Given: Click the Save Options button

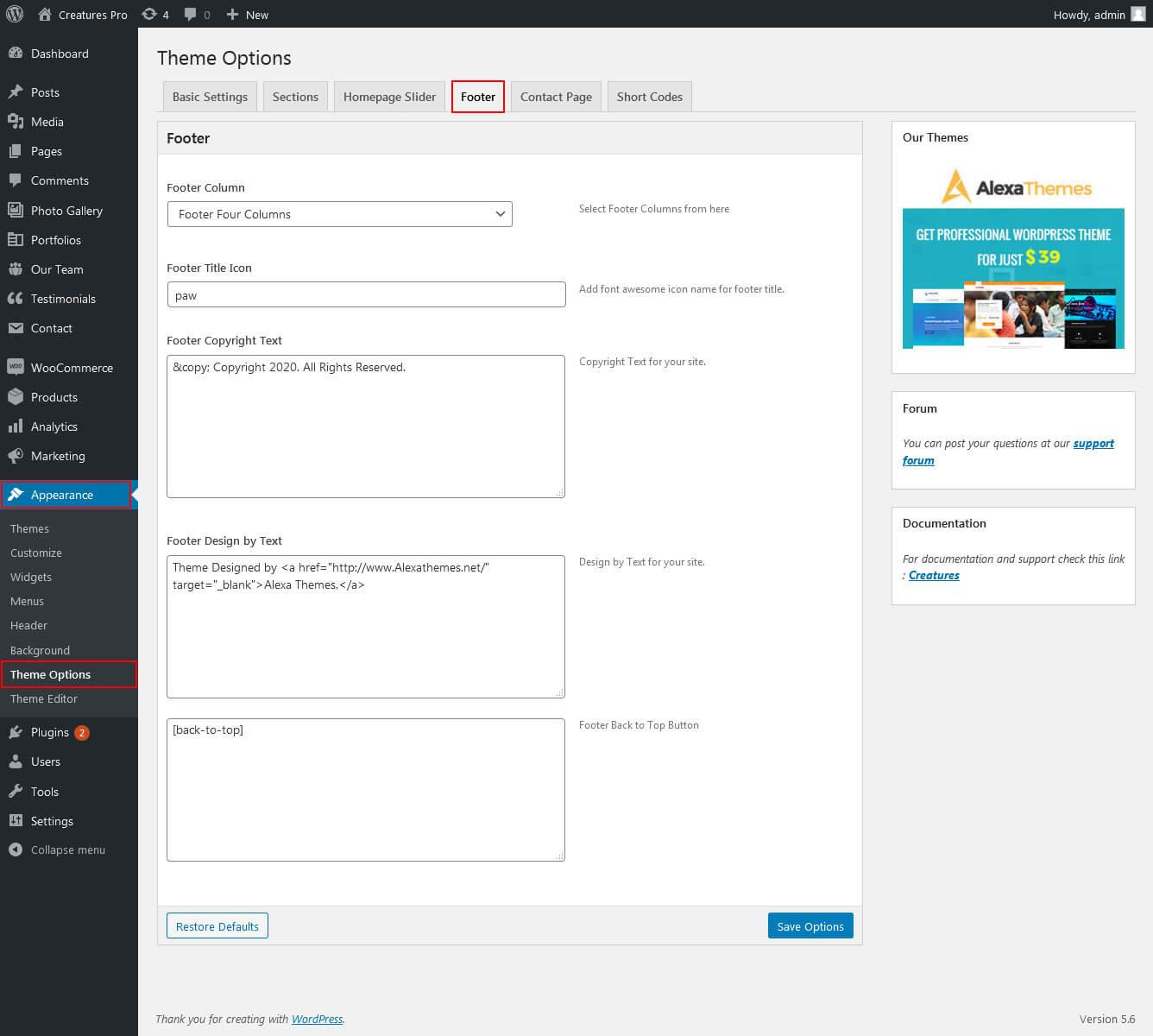Looking at the screenshot, I should tap(810, 926).
